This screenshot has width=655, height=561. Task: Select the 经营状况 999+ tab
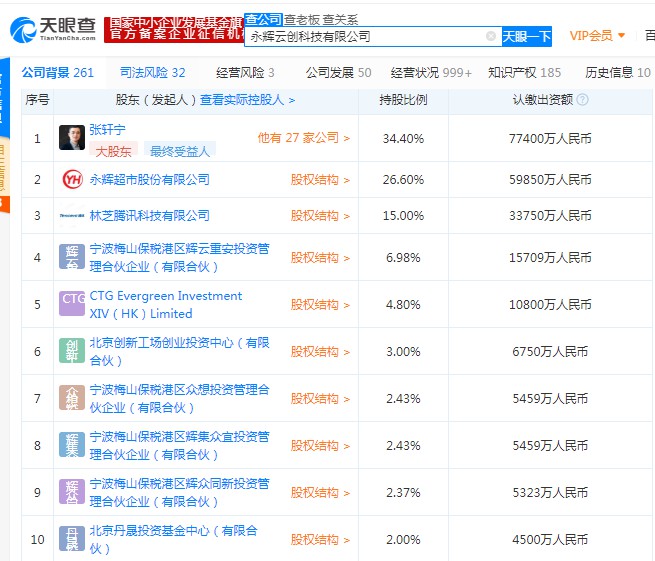point(431,73)
